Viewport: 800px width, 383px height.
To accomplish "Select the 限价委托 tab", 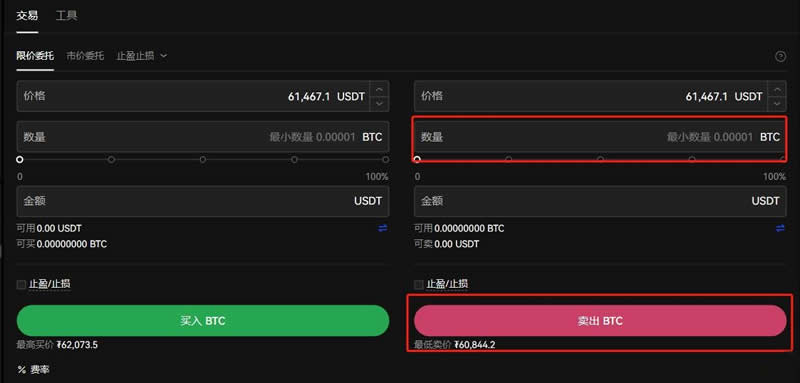I will pos(35,56).
